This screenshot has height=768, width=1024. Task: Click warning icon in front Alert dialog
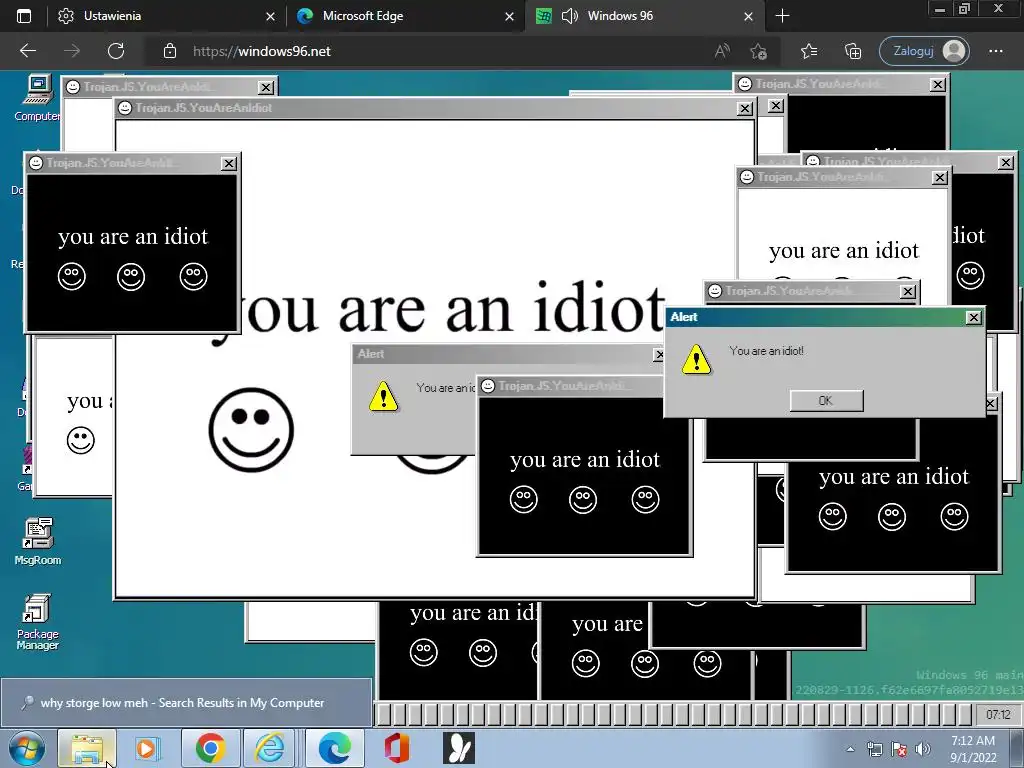point(696,359)
